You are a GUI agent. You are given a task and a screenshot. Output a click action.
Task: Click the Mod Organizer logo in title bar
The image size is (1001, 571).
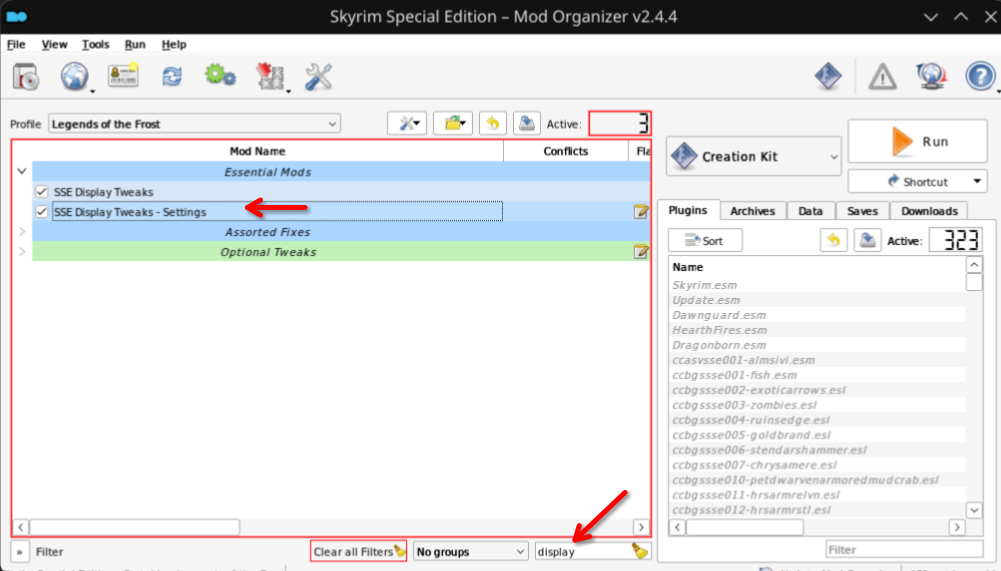(x=17, y=17)
